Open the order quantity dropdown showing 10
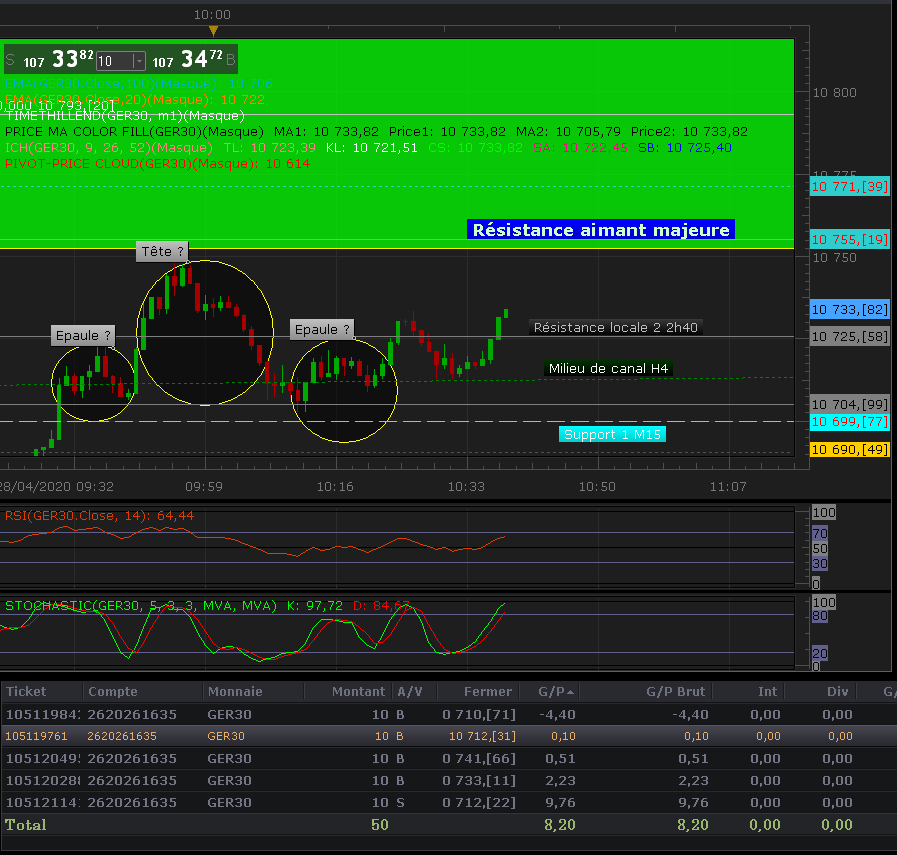Screen dimensions: 897x855 click(138, 61)
